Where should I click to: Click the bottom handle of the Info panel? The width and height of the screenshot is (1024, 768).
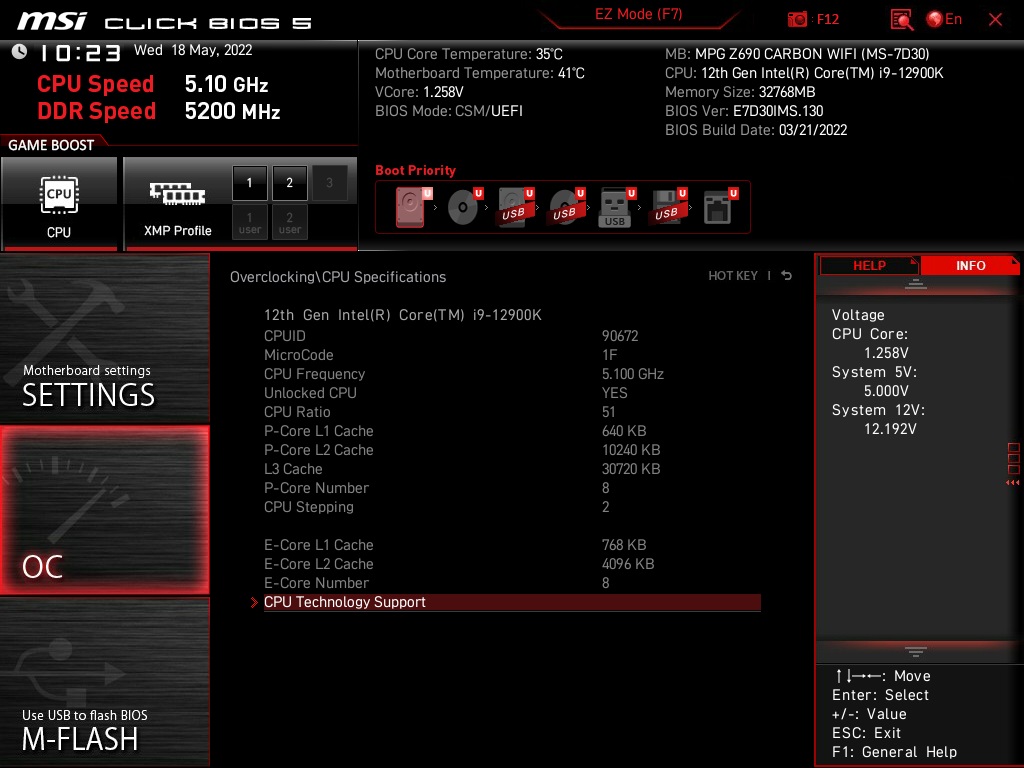pos(916,651)
